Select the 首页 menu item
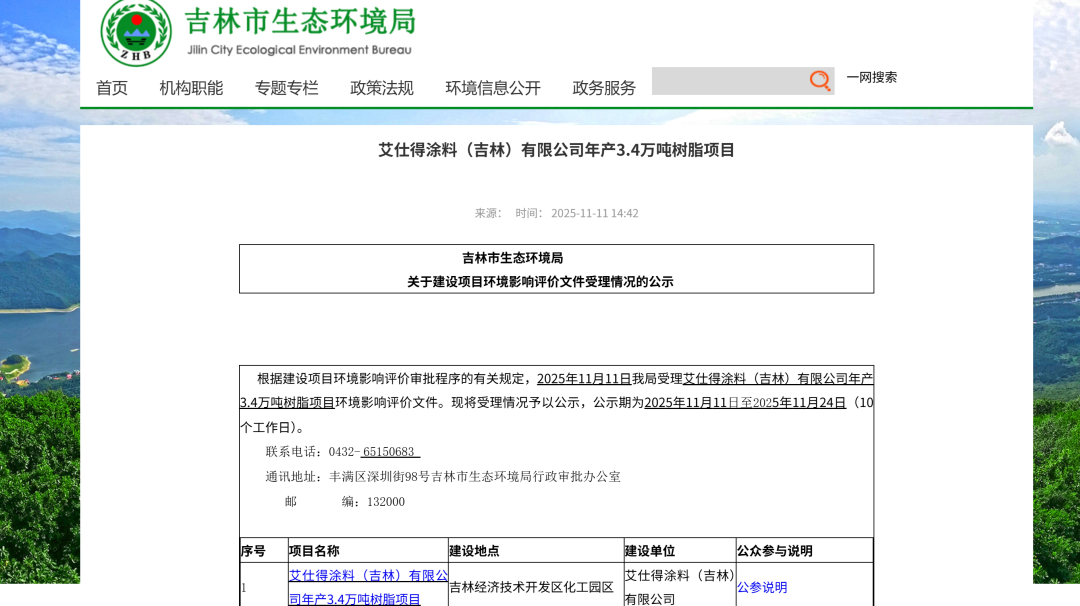Screen dimensions: 1080x606 (111, 88)
